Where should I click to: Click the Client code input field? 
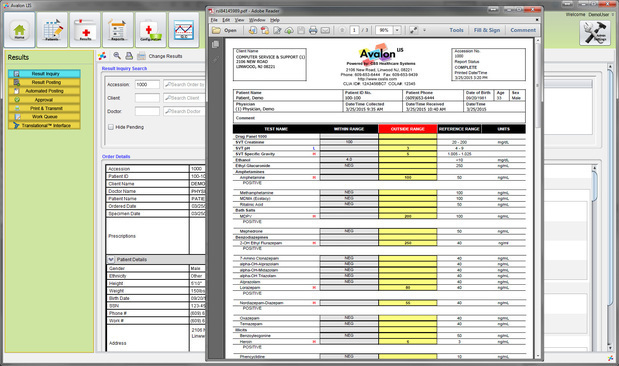(x=147, y=98)
